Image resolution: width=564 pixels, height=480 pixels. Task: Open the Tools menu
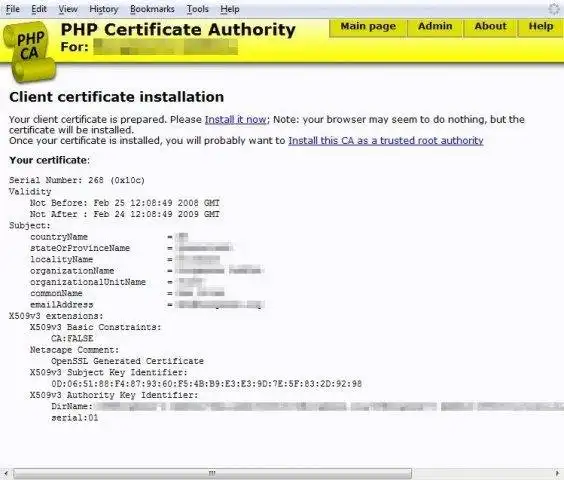(197, 9)
